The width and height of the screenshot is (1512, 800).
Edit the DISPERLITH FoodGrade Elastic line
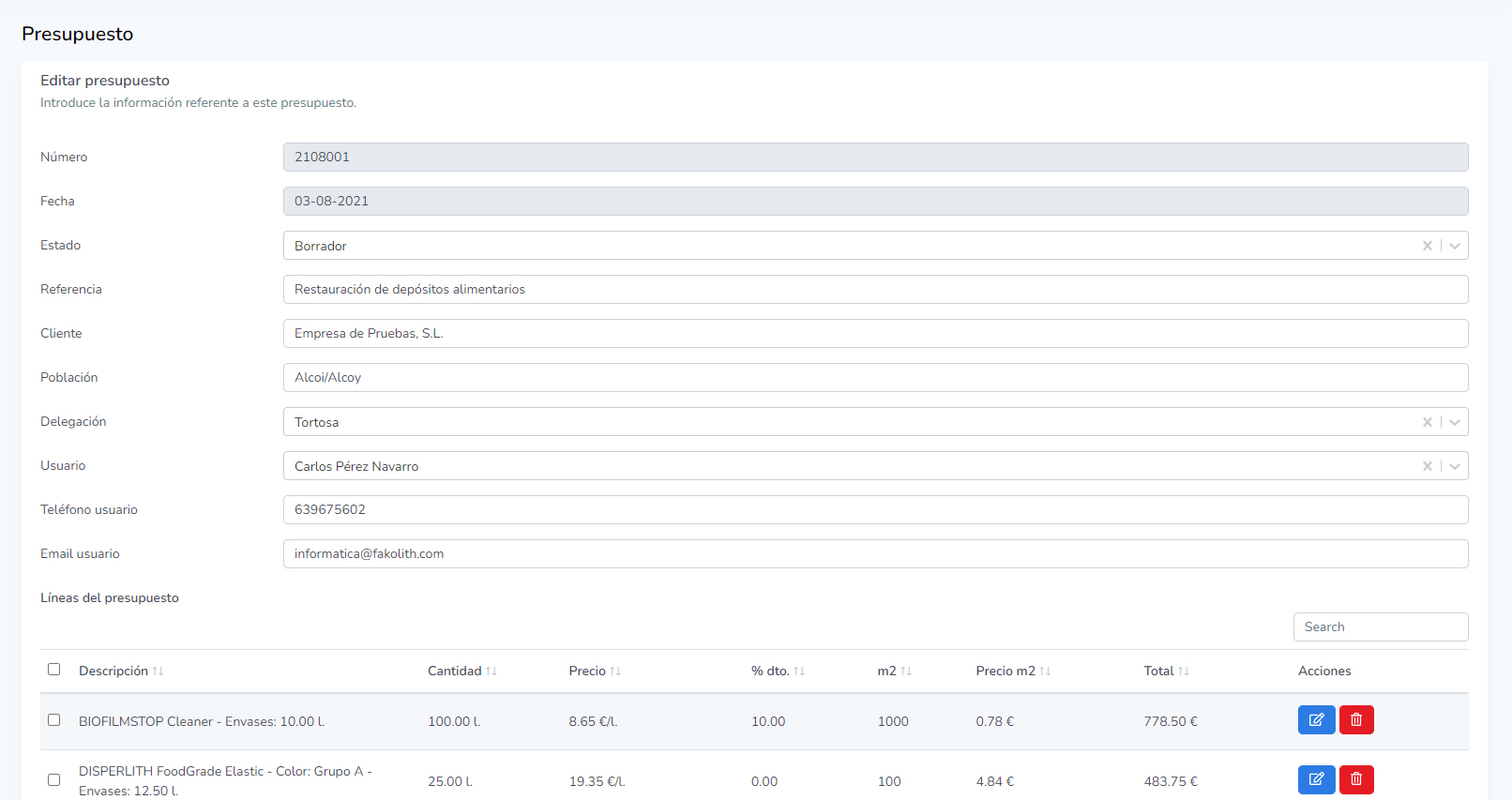[x=1316, y=779]
